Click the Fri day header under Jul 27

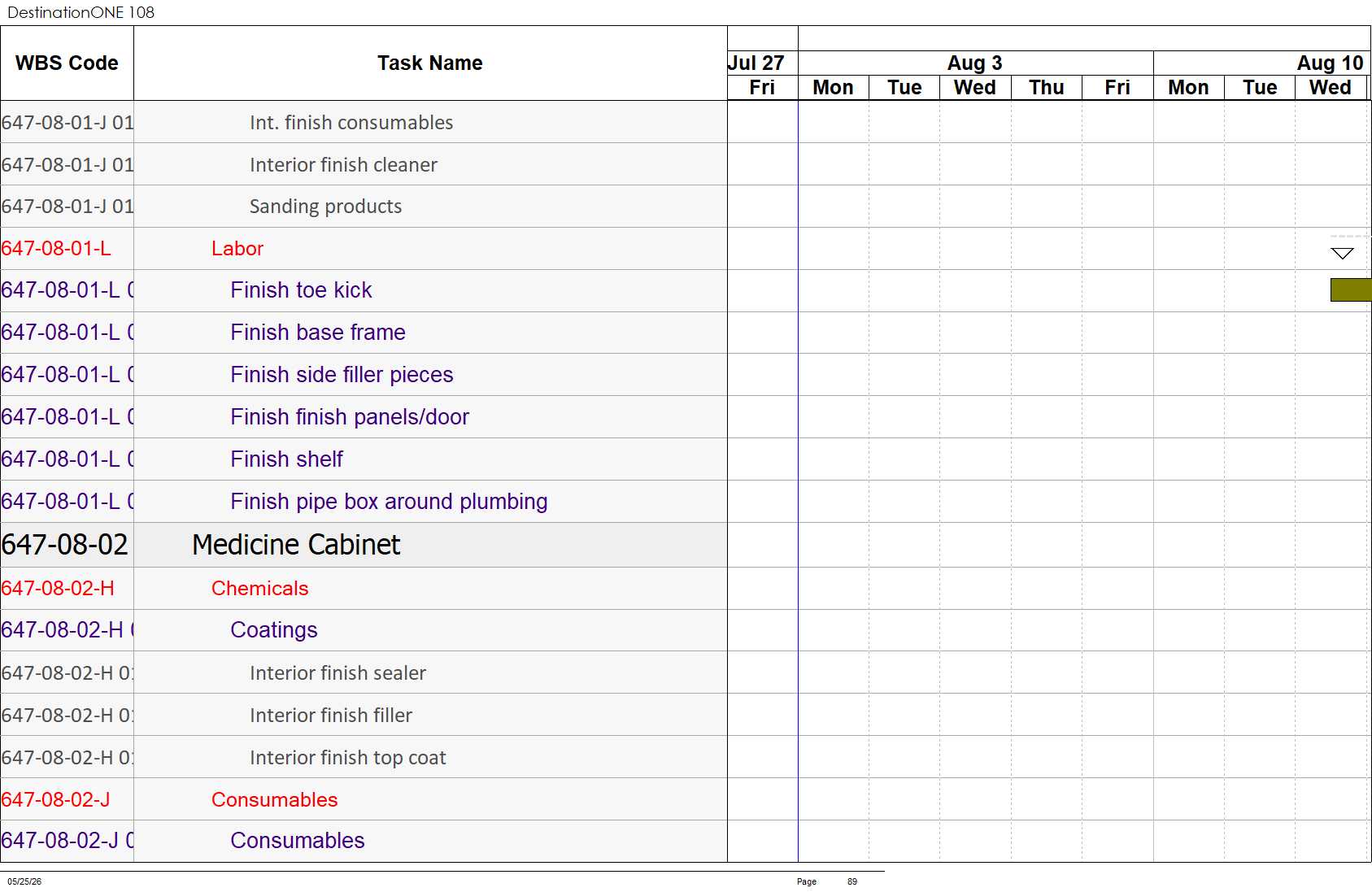point(762,87)
